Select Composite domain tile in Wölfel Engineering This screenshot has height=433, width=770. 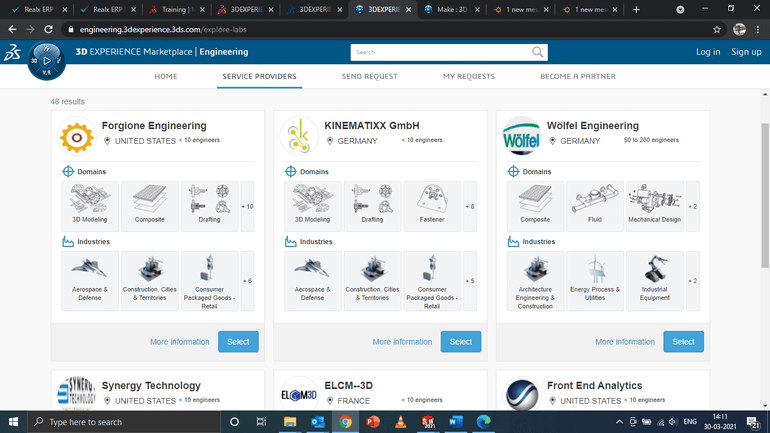pos(535,206)
